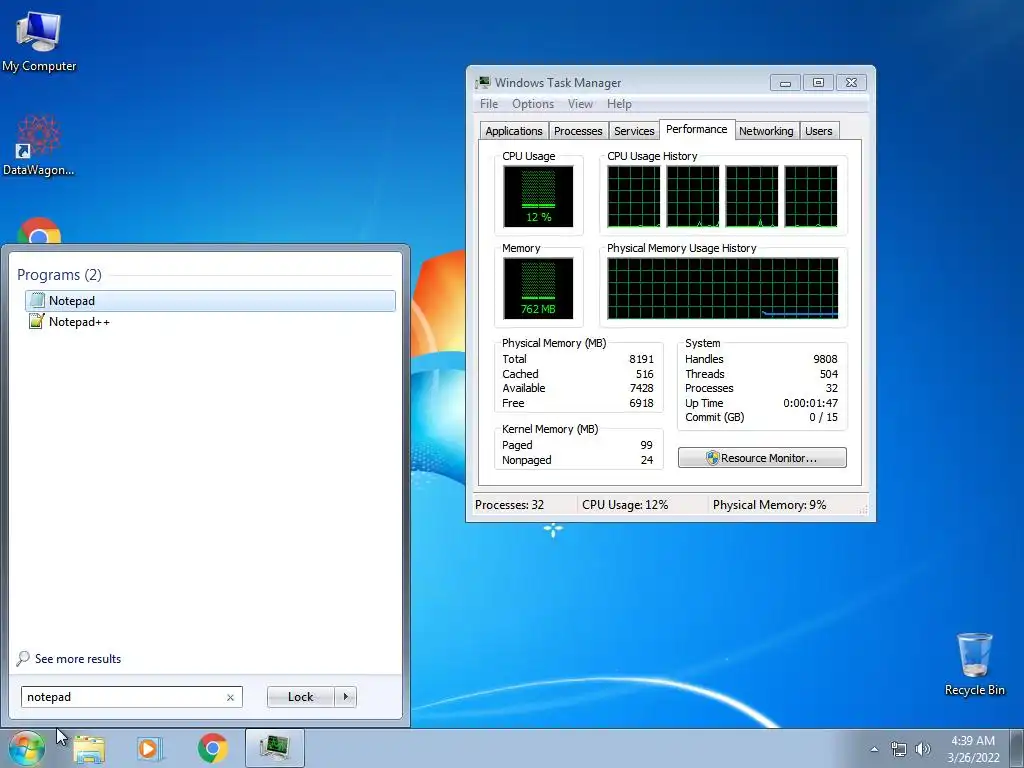This screenshot has width=1024, height=768.
Task: Click the Show desktop strip beside the clock
Action: pyautogui.click(x=1016, y=748)
